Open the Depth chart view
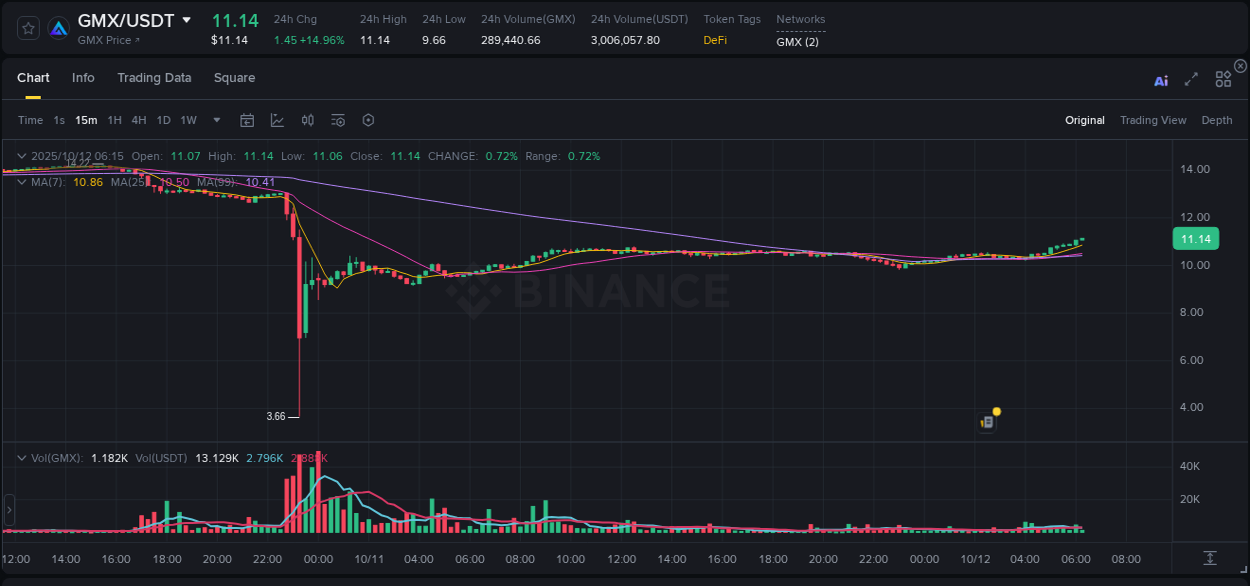 coord(1216,120)
